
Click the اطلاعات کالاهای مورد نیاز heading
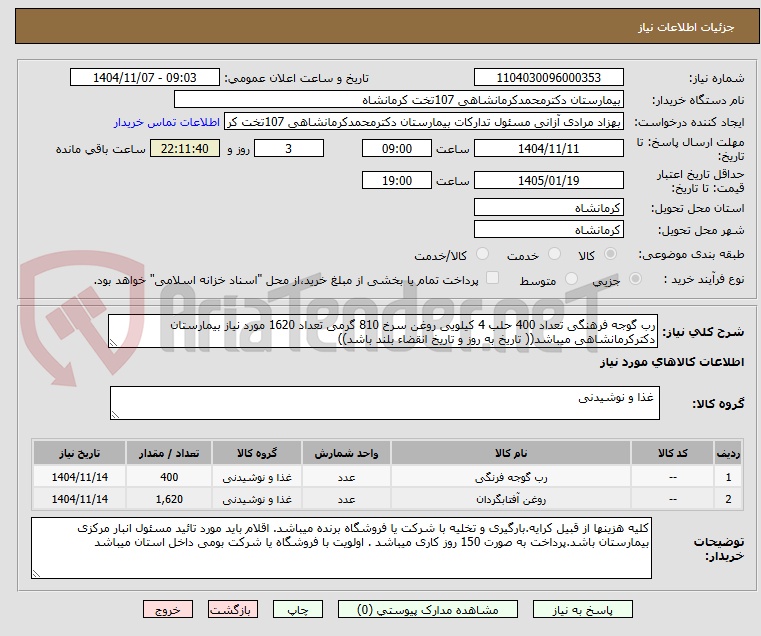[672, 362]
